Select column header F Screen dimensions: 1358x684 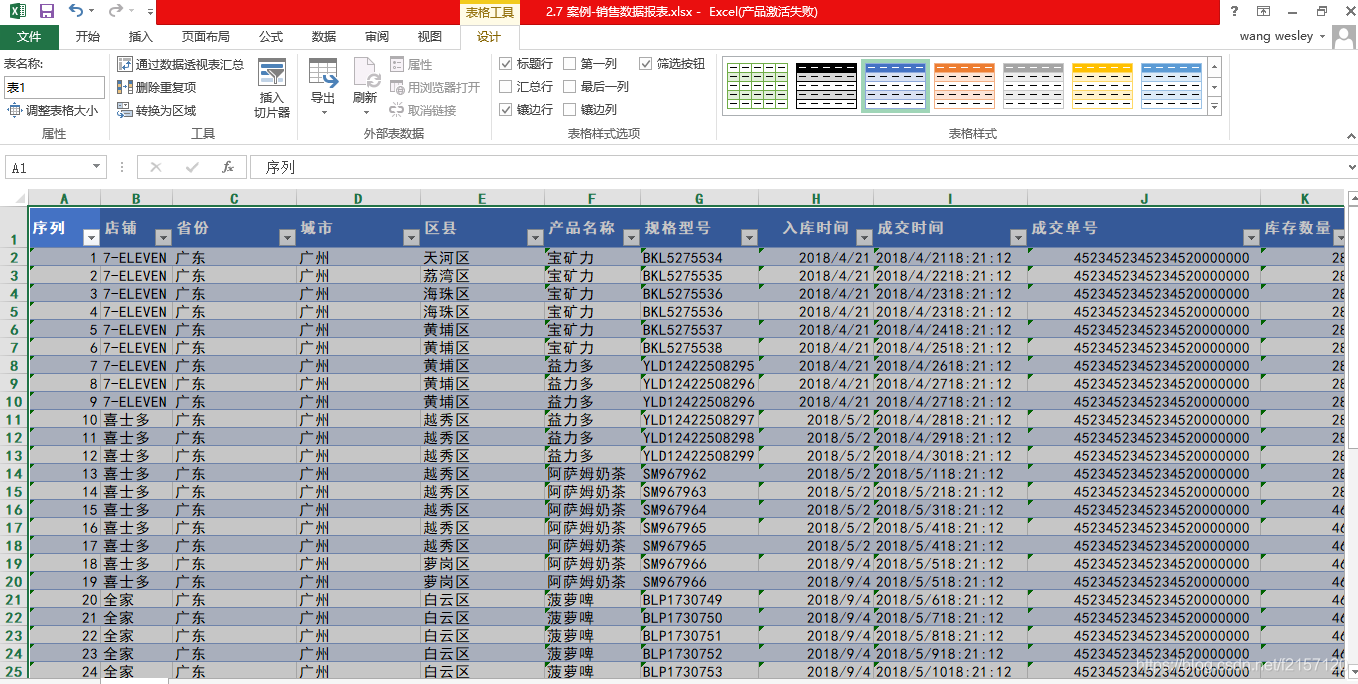593,198
